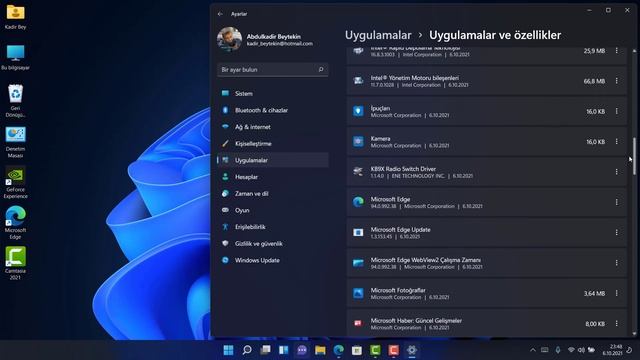Open options for Intel Yönetim Motoru bileşenleri
Image resolution: width=640 pixels, height=360 pixels.
pos(616,81)
